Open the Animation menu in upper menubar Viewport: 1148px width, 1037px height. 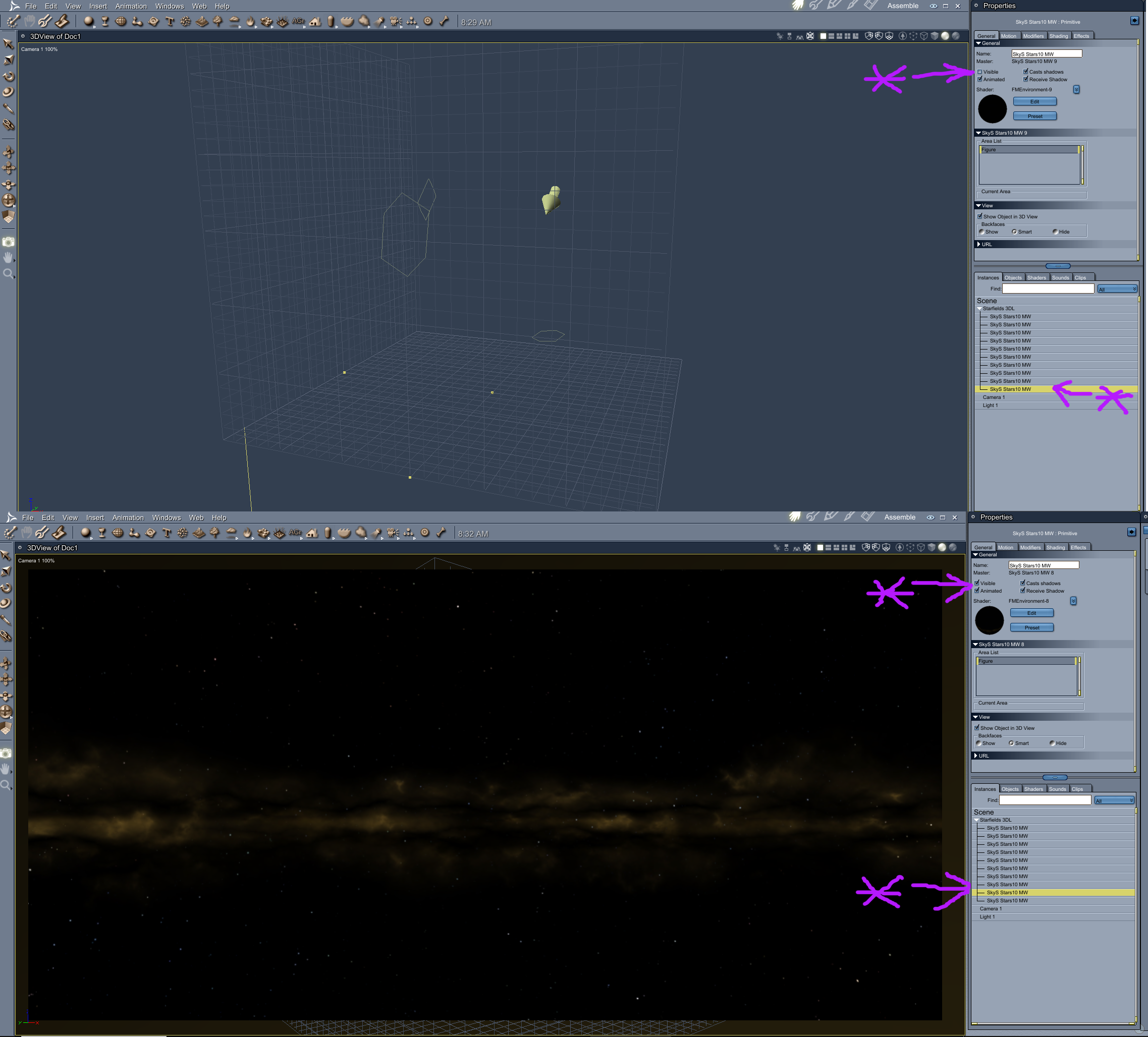pos(131,6)
